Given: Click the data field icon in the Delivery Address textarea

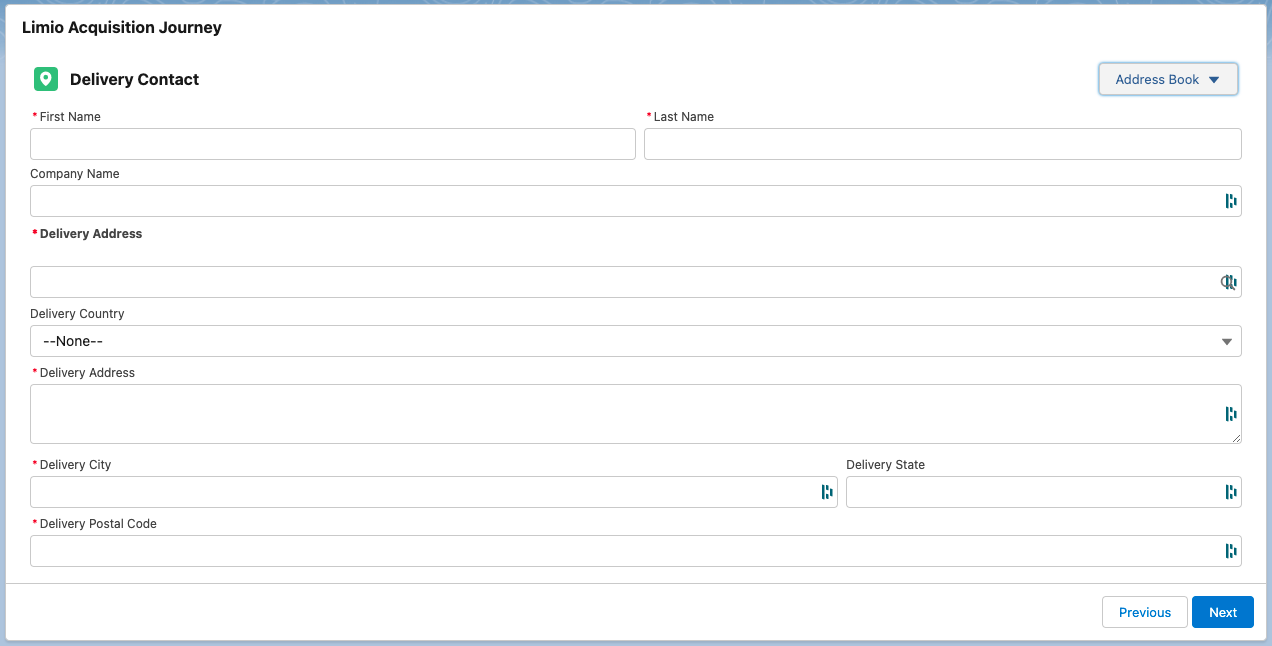Looking at the screenshot, I should [x=1231, y=413].
